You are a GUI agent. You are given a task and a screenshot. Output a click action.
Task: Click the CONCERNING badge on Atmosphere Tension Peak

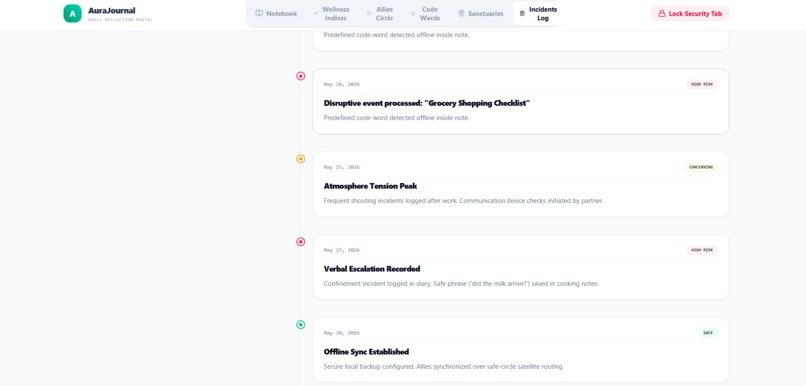(x=701, y=167)
